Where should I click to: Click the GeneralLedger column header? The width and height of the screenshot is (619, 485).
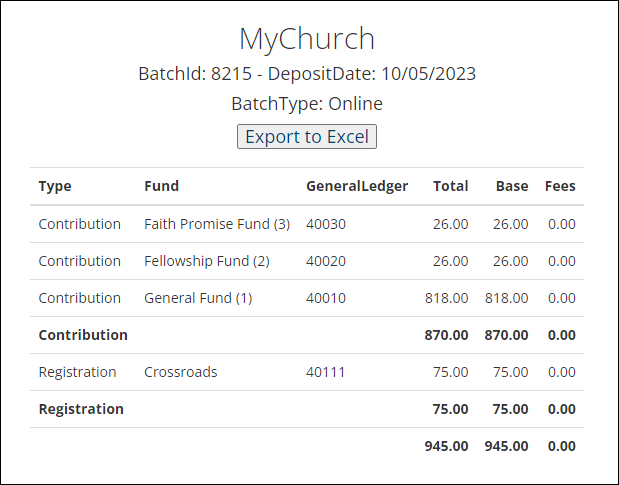click(x=357, y=186)
